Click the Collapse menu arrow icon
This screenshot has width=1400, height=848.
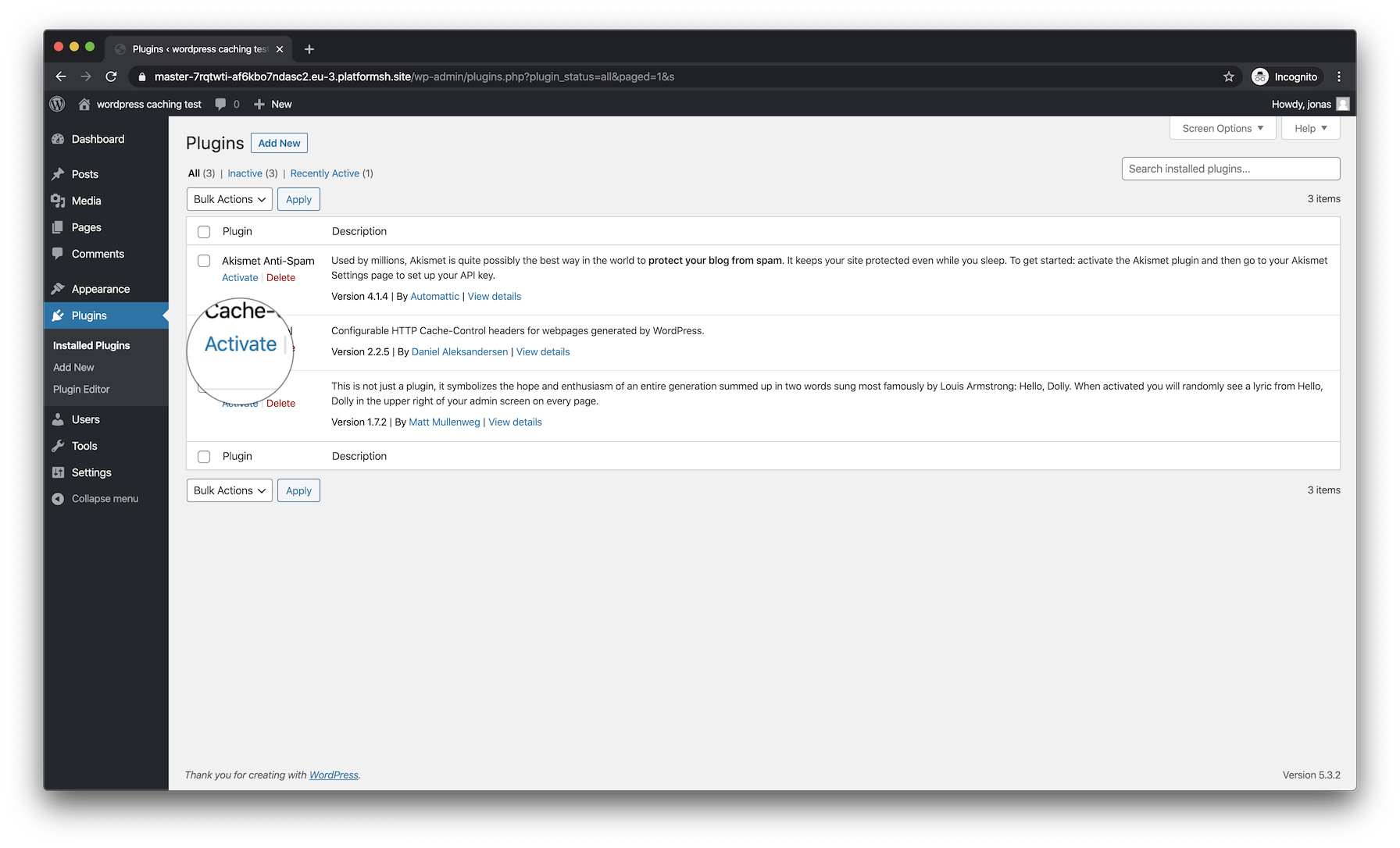pos(58,499)
